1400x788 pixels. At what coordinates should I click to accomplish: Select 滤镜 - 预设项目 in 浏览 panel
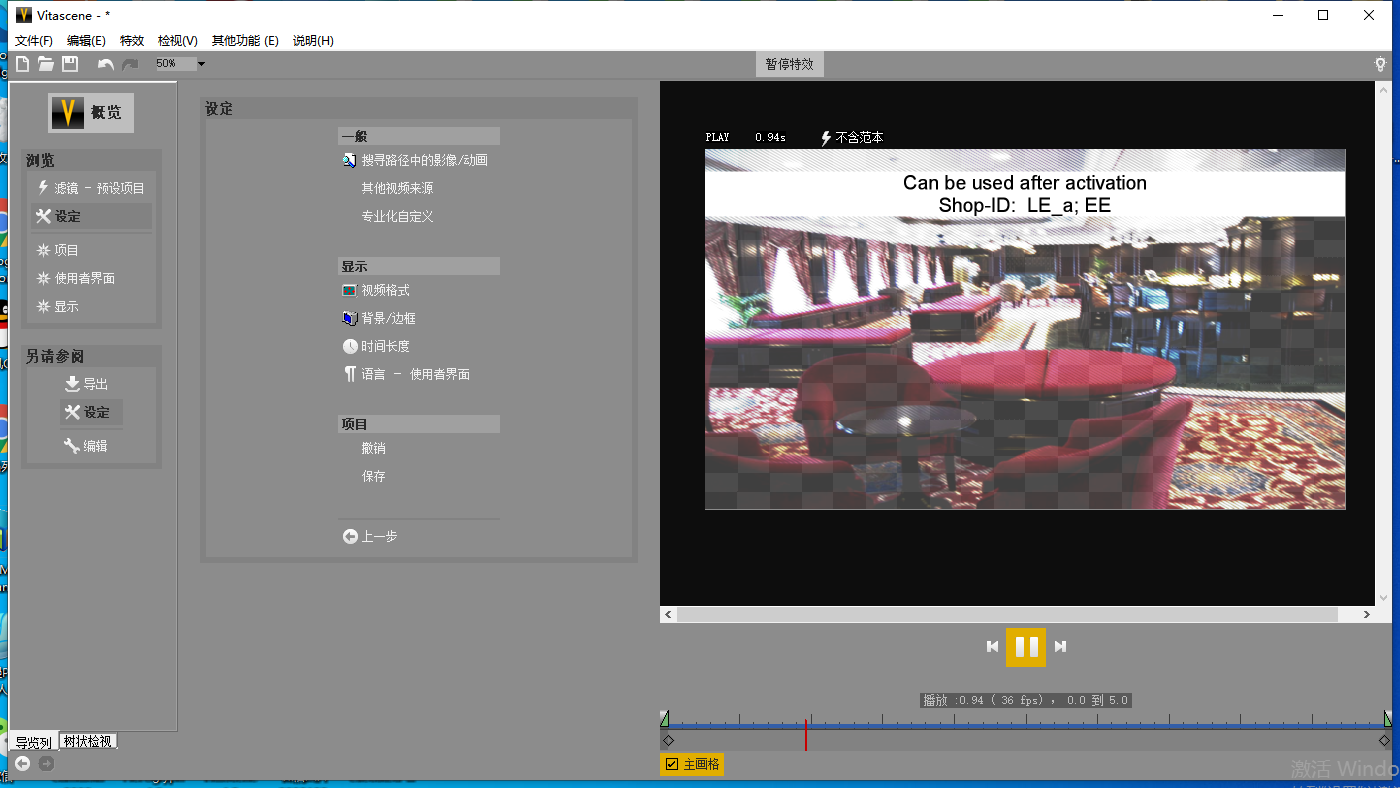[91, 188]
